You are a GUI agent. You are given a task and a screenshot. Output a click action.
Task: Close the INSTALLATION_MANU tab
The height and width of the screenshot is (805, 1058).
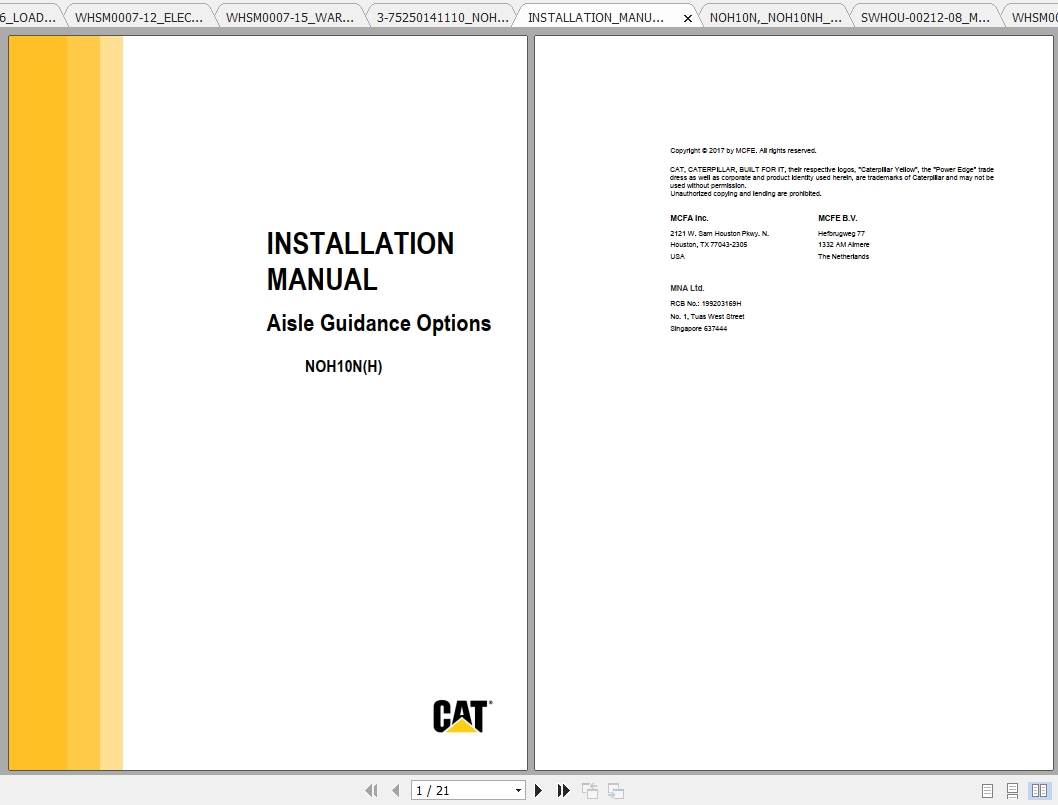687,17
